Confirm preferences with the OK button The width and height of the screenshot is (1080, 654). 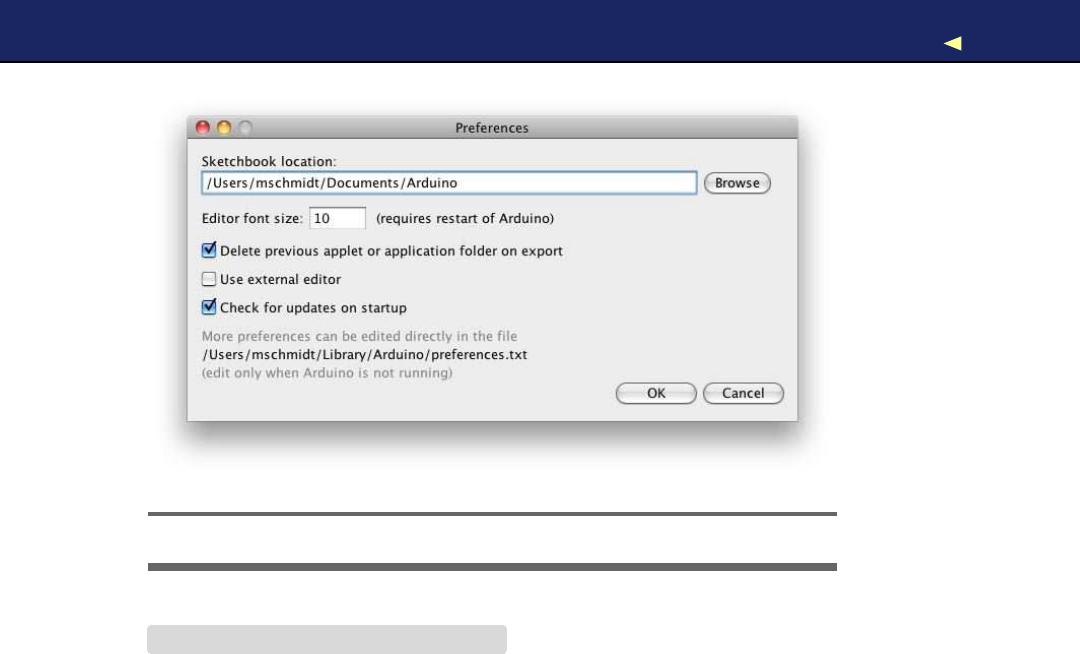point(656,393)
